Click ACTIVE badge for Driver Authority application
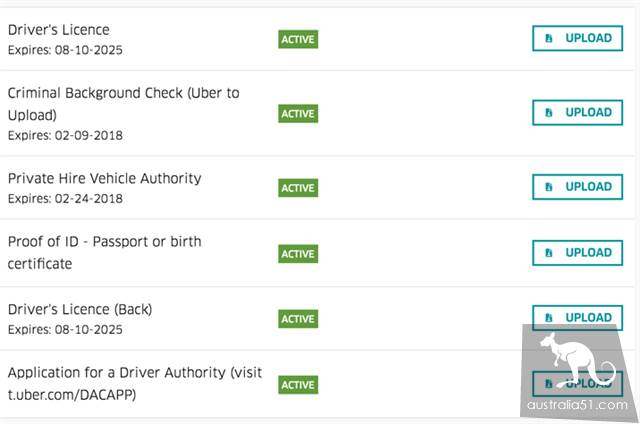The height and width of the screenshot is (424, 640). point(297,385)
